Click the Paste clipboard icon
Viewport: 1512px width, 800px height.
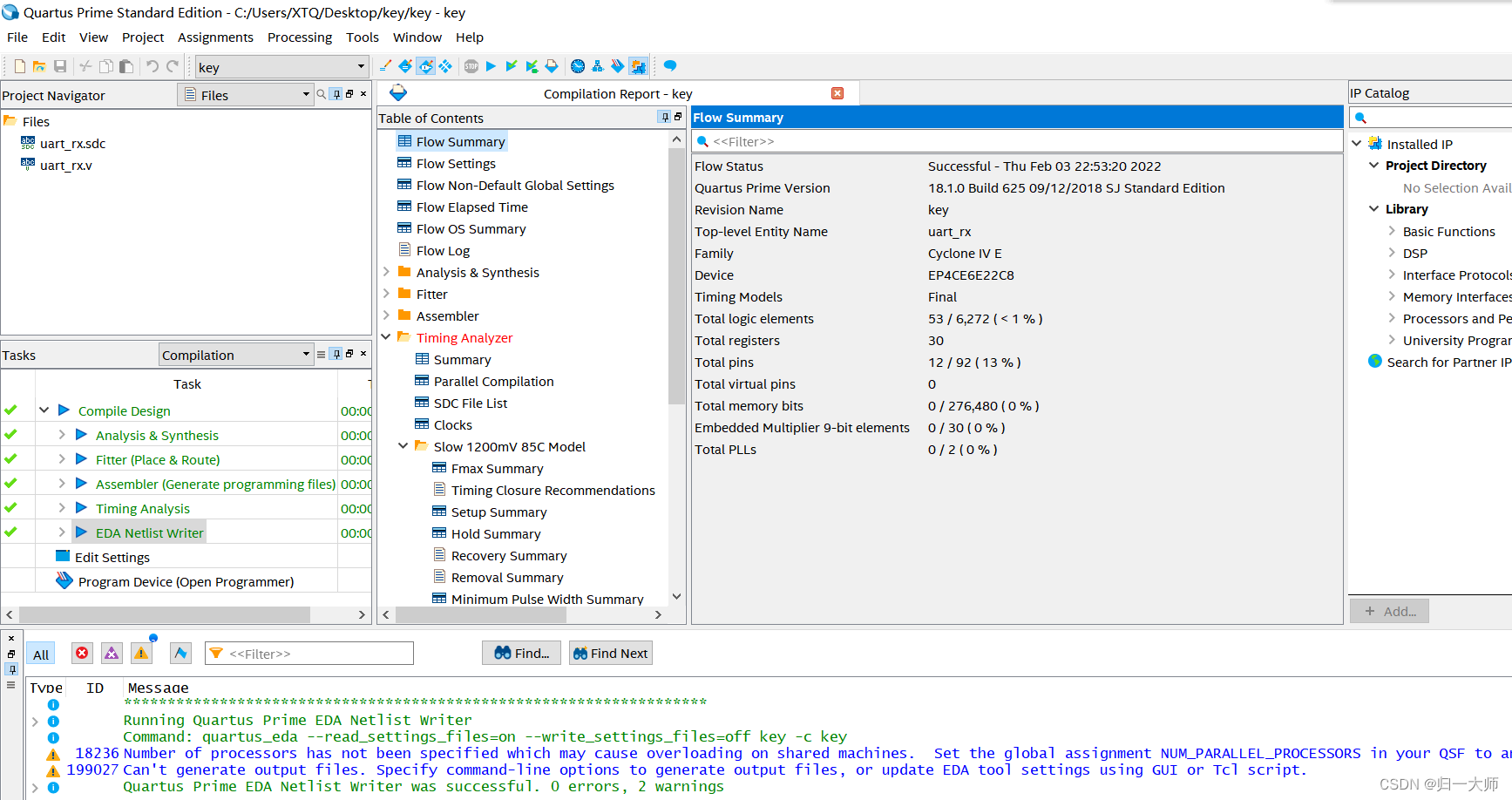pyautogui.click(x=126, y=66)
